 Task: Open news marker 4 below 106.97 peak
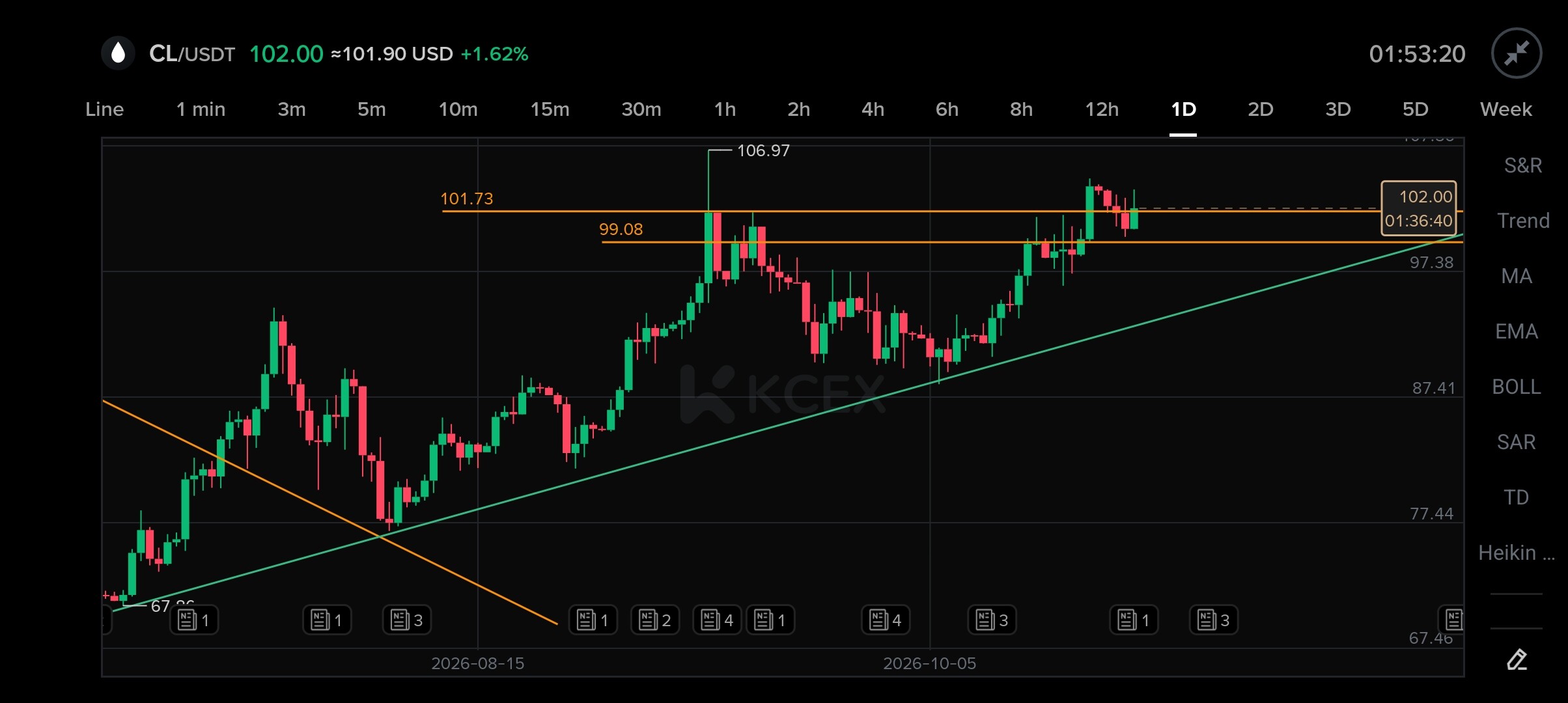(x=717, y=620)
